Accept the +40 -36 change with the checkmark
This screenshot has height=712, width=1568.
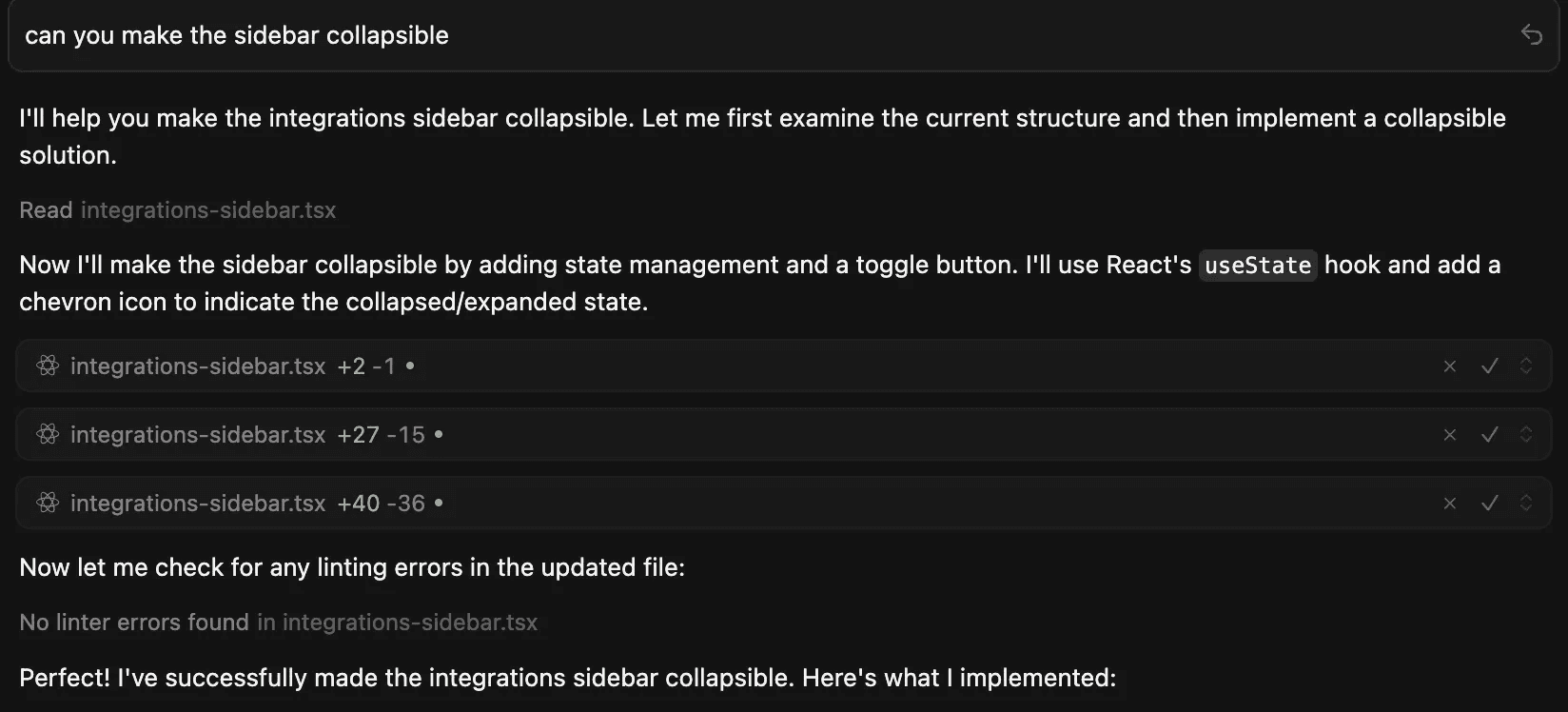(1490, 504)
